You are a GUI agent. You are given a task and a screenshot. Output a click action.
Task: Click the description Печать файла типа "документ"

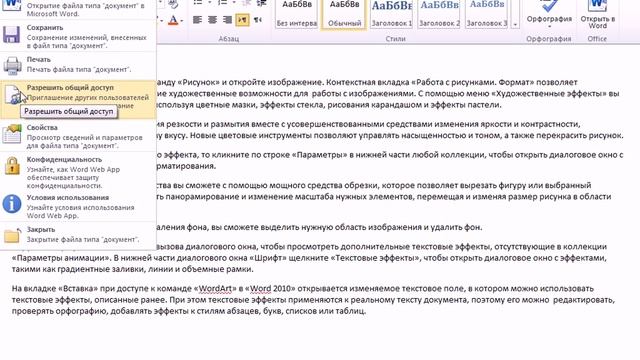tap(79, 69)
